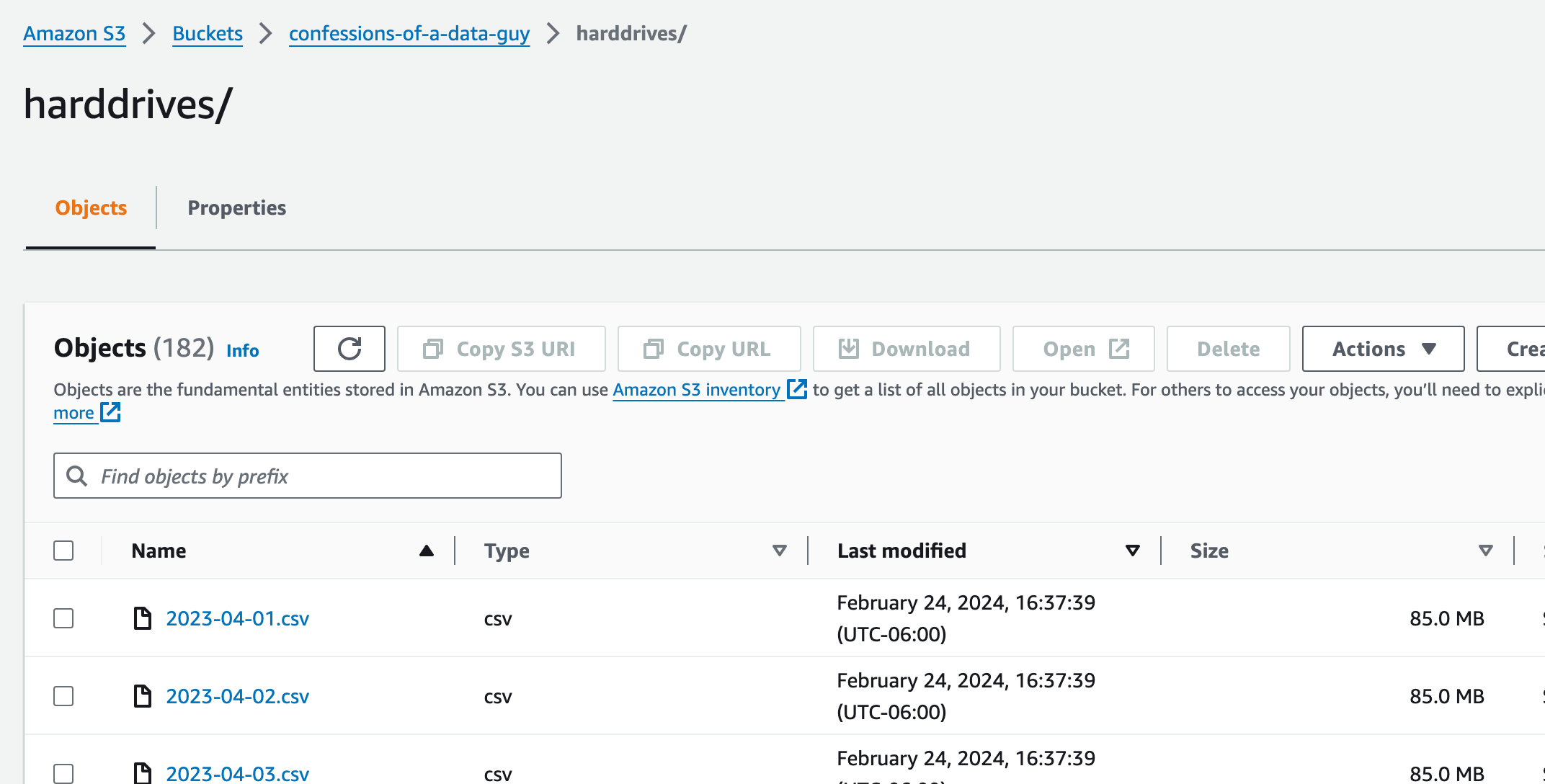Click the refresh objects icon button
This screenshot has height=784, width=1545.
(x=349, y=349)
